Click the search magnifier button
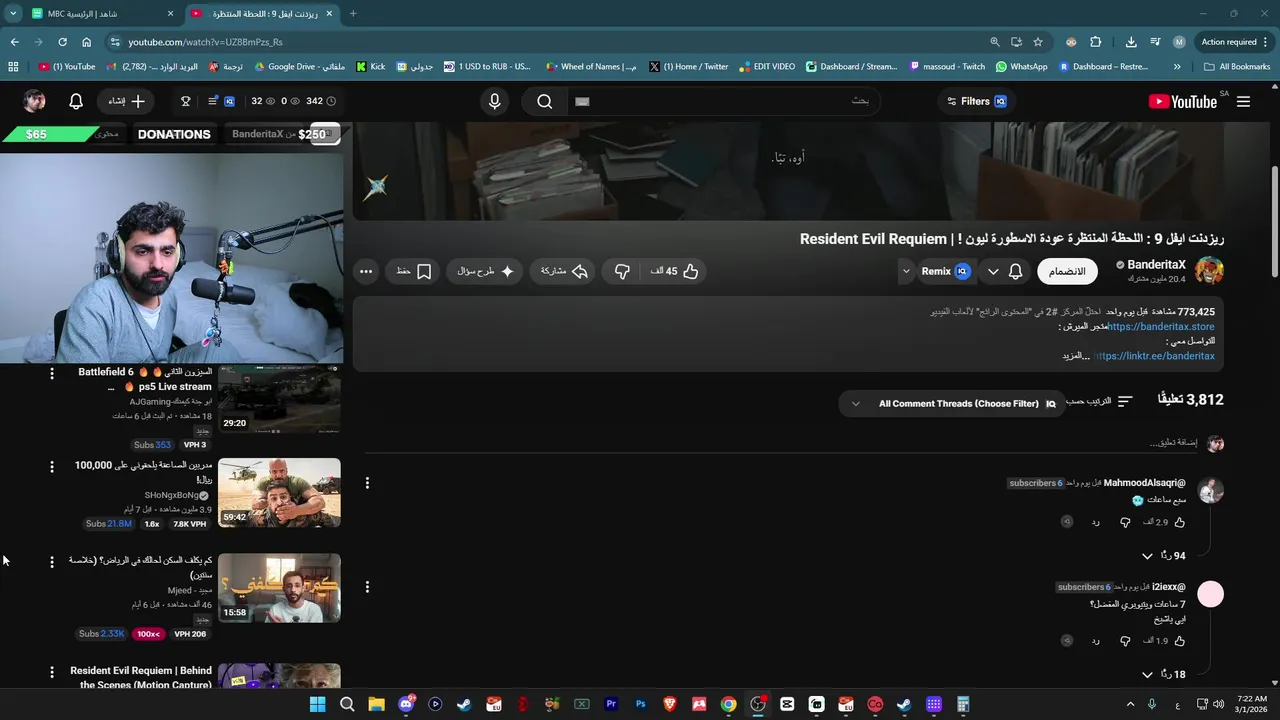 pos(544,101)
